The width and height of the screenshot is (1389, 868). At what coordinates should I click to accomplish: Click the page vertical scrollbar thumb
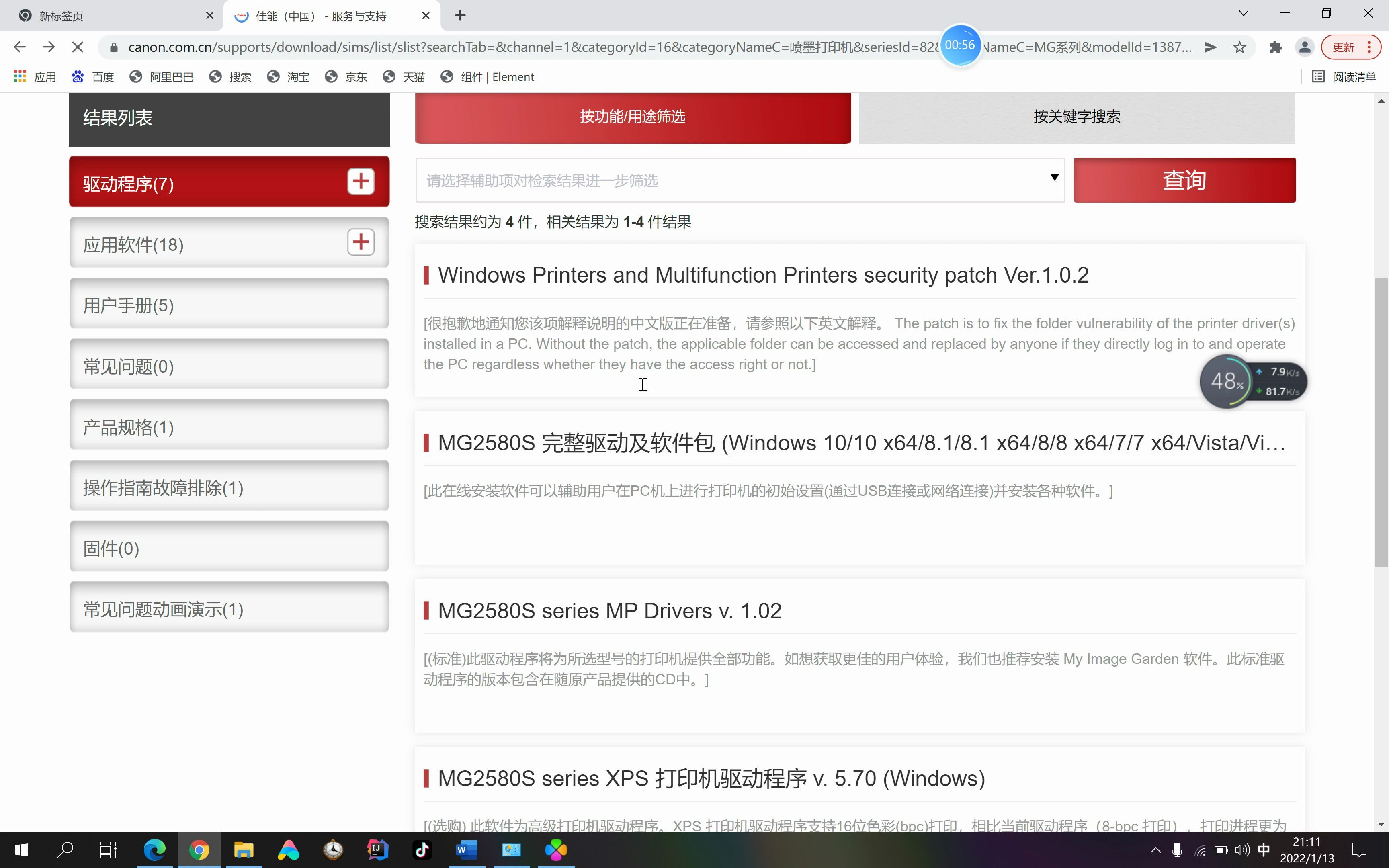click(1381, 422)
